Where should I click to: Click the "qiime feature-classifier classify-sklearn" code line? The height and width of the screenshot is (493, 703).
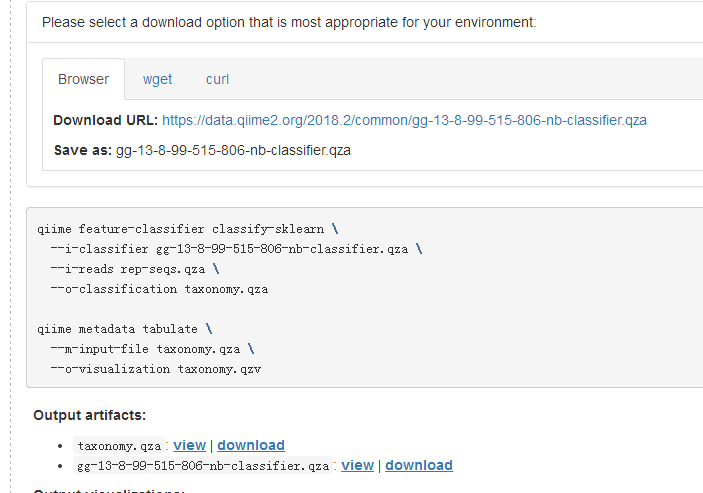pyautogui.click(x=180, y=229)
